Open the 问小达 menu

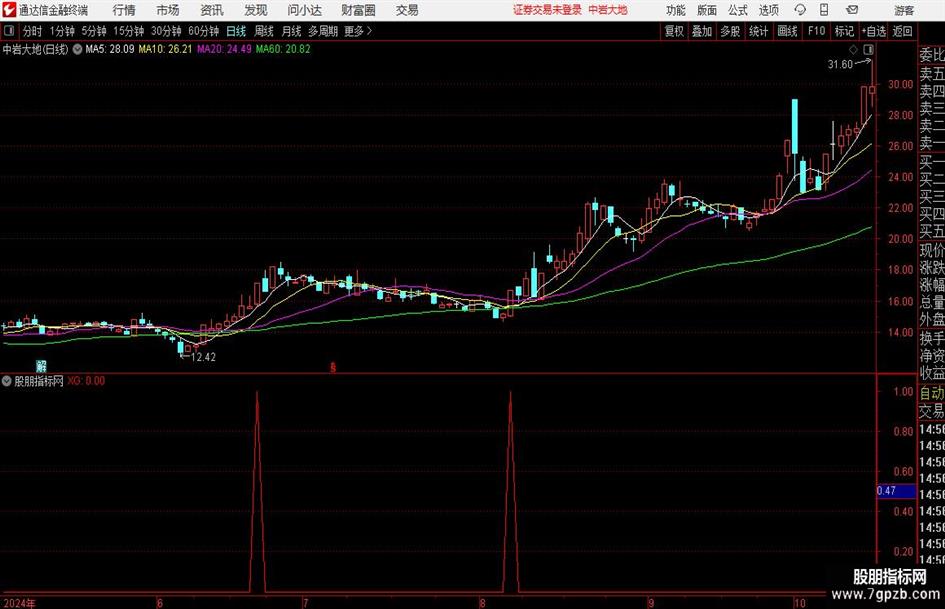(304, 10)
